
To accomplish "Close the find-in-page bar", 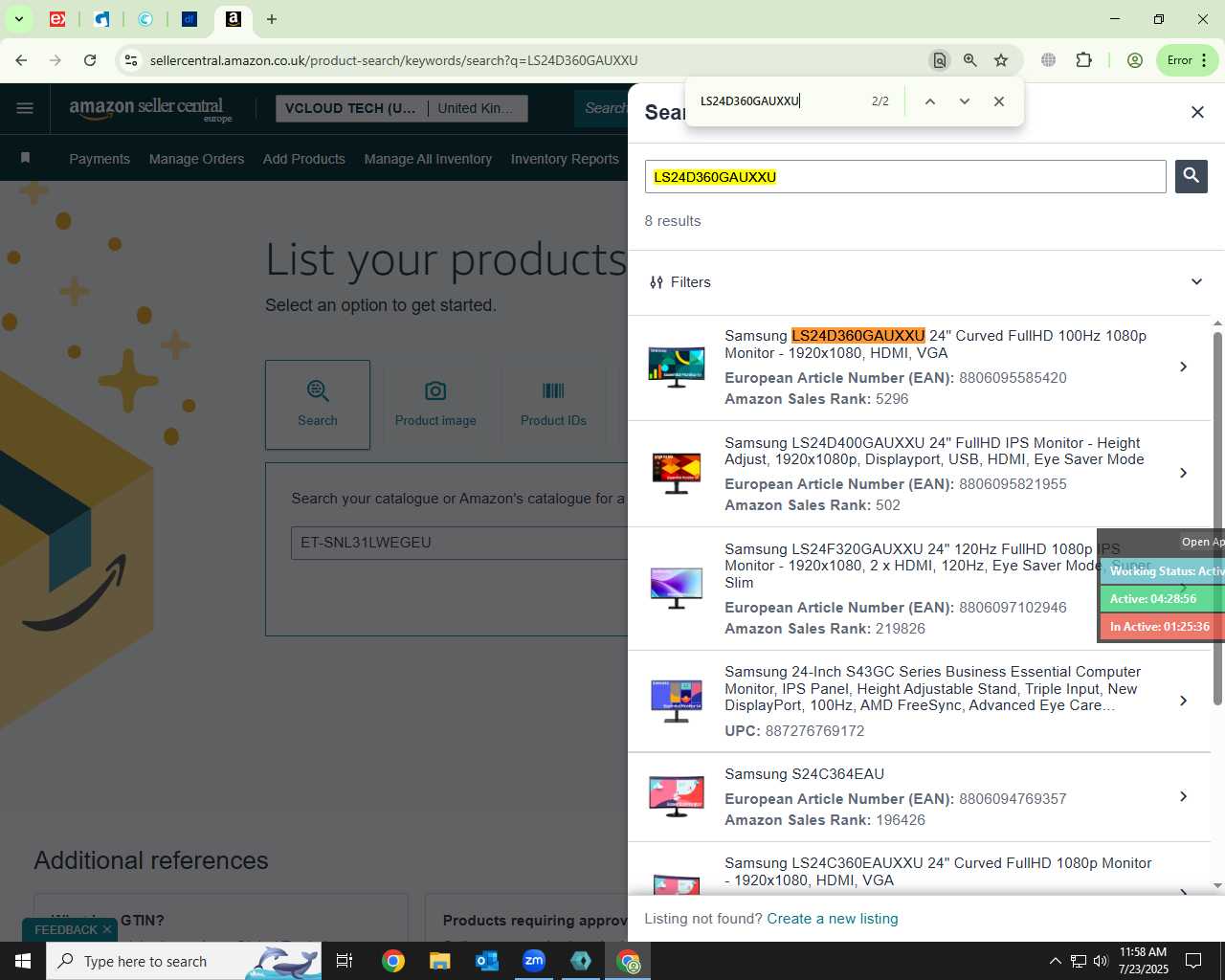I will 998,100.
